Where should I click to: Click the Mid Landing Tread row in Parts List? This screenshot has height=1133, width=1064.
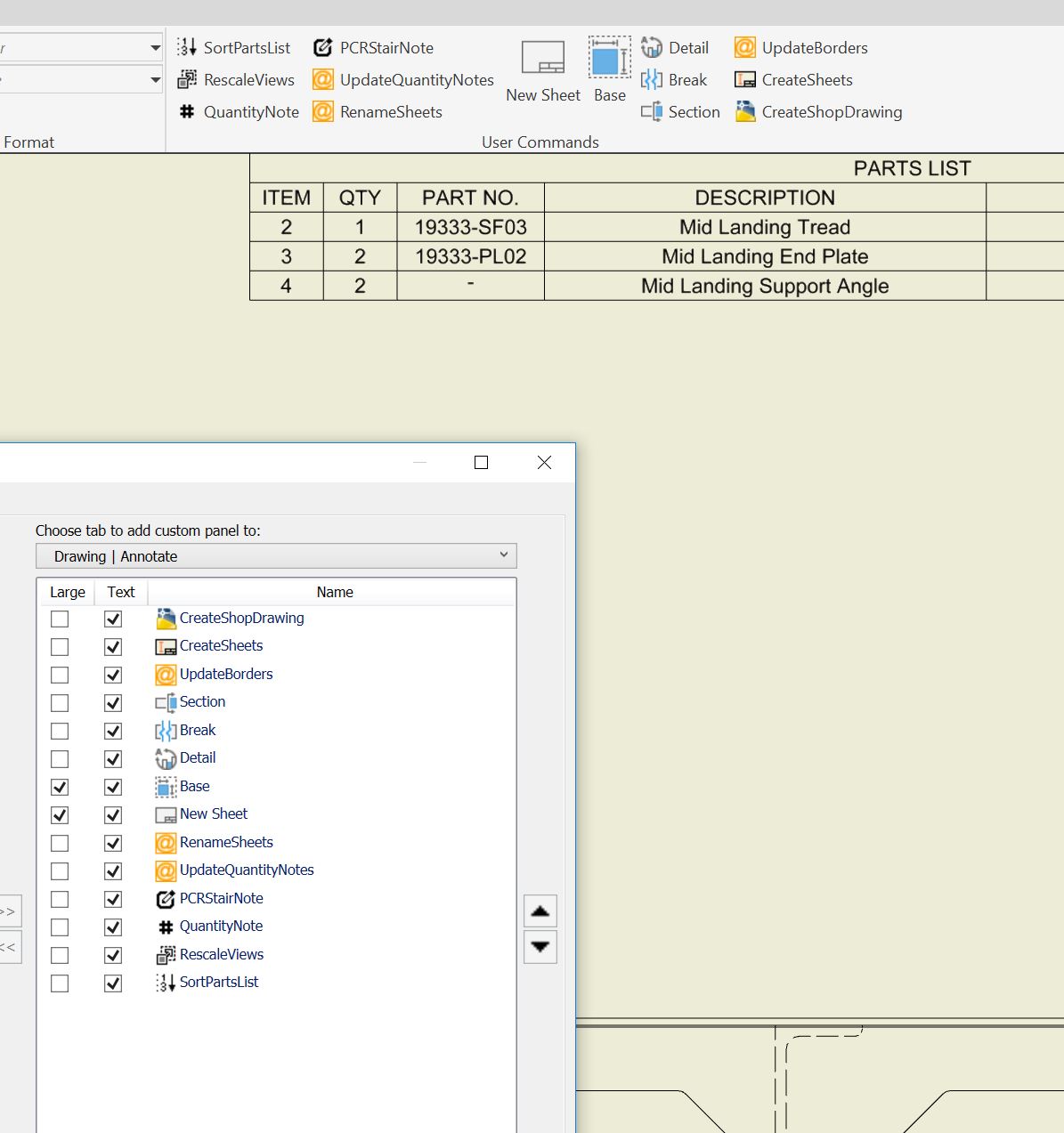764,227
